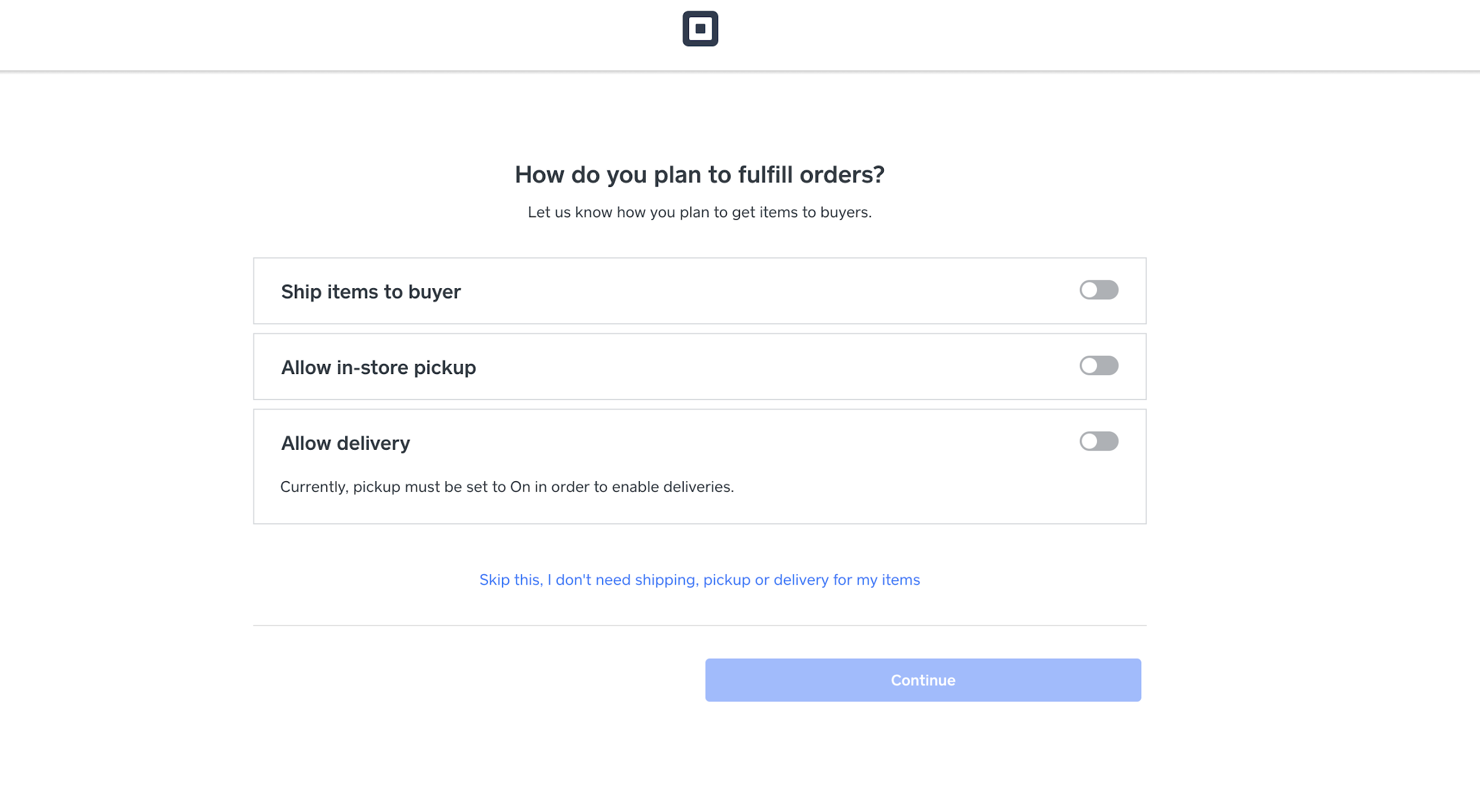Viewport: 1480px width, 812px height.
Task: Click the "Allow delivery" label text
Action: coord(345,443)
